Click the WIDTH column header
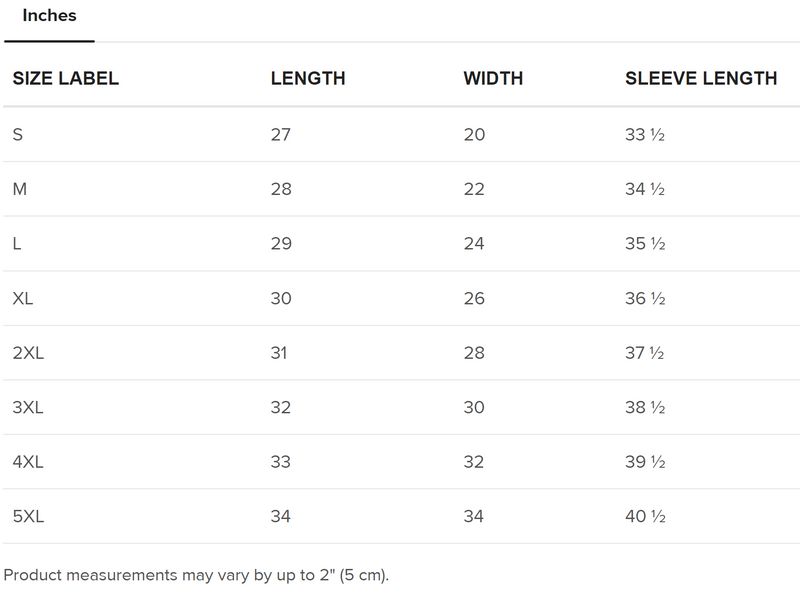This screenshot has height=595, width=800. click(493, 79)
